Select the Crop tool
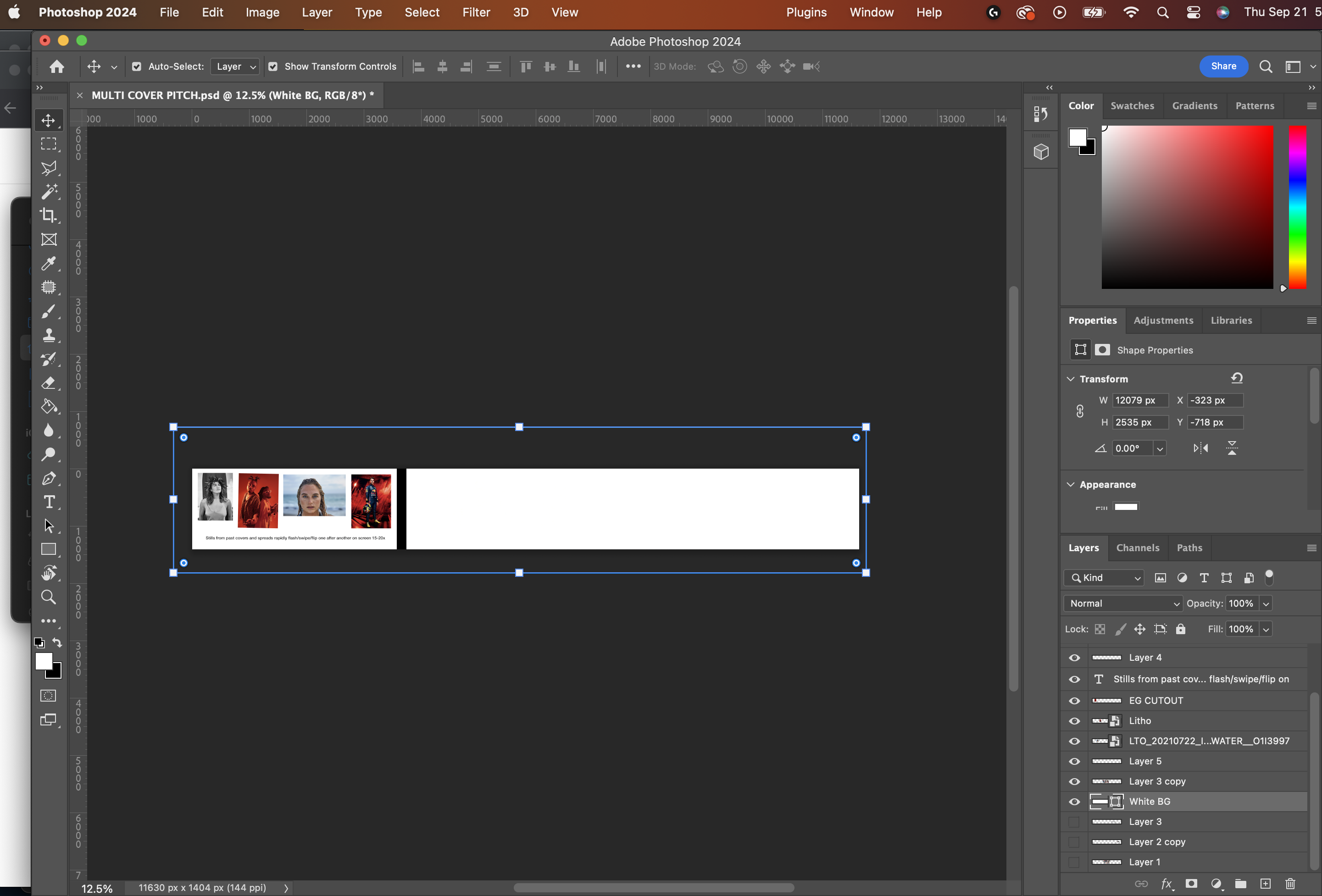This screenshot has height=896, width=1322. (48, 215)
